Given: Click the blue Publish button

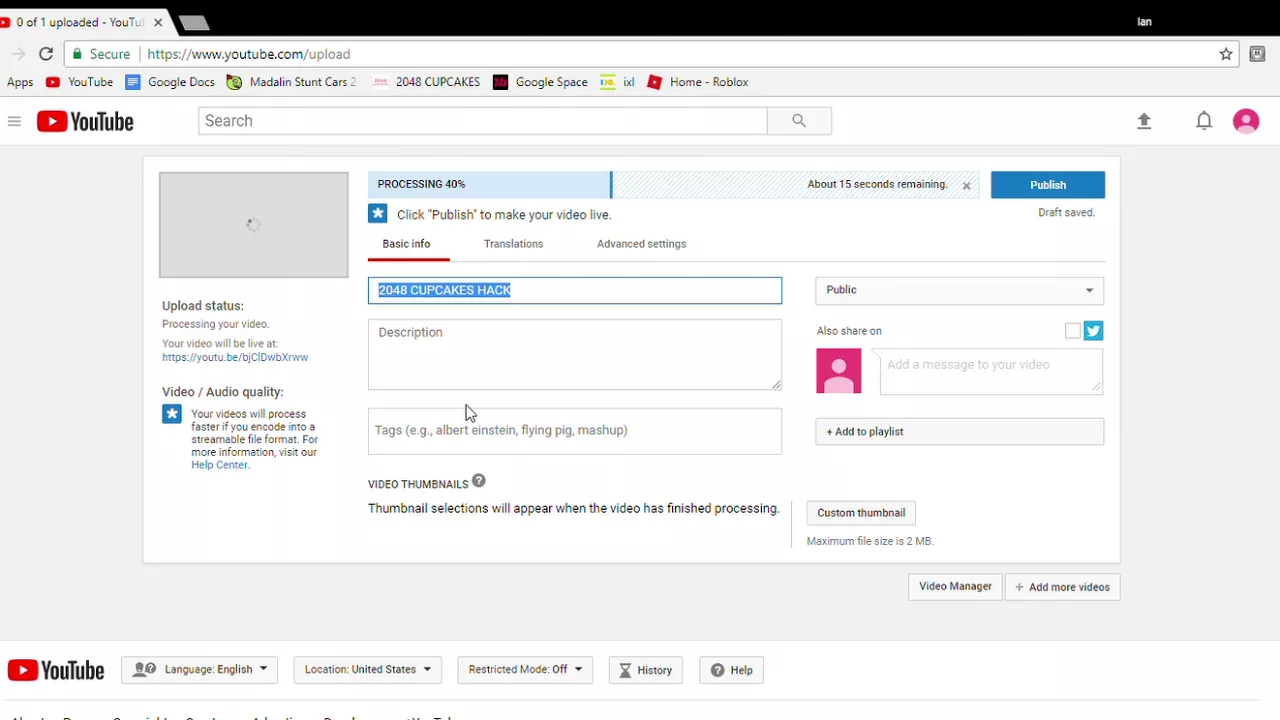Looking at the screenshot, I should coord(1048,185).
